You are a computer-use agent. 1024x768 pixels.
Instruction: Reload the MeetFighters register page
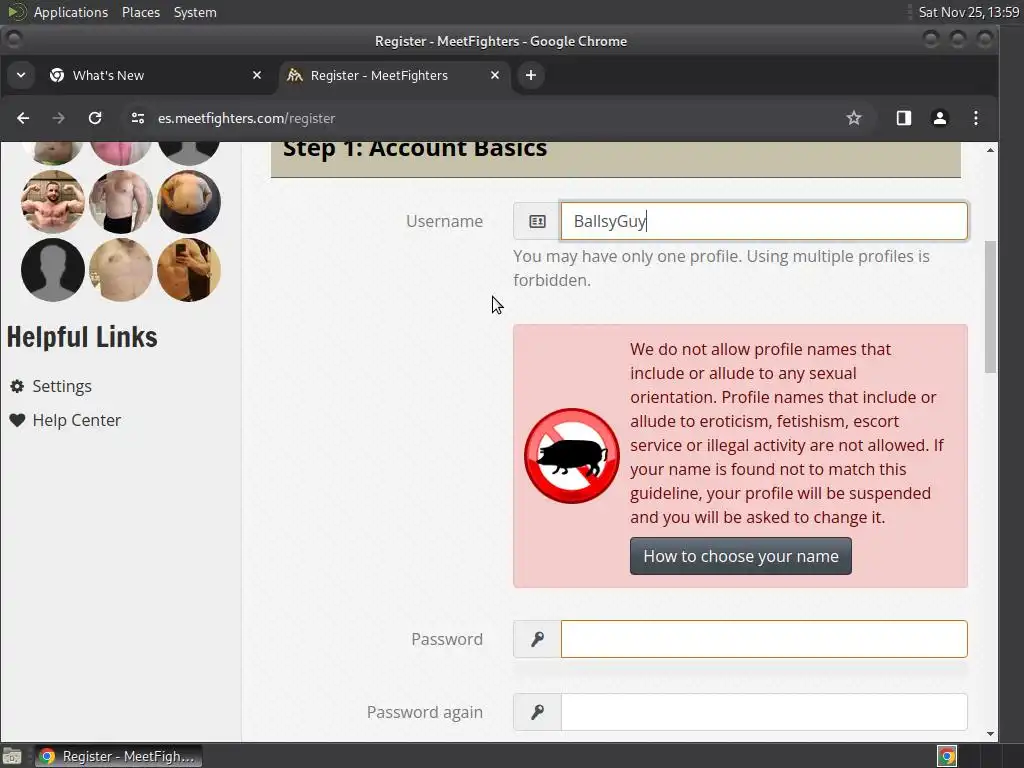95,118
